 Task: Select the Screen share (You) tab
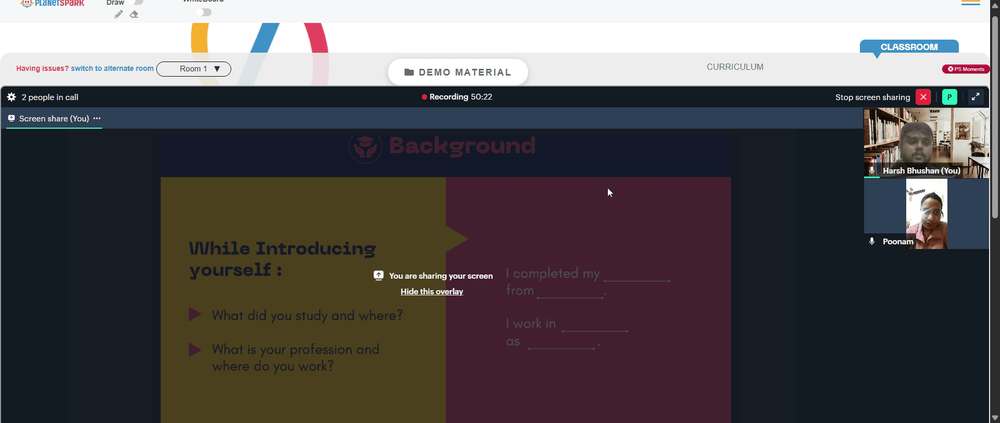(x=54, y=119)
